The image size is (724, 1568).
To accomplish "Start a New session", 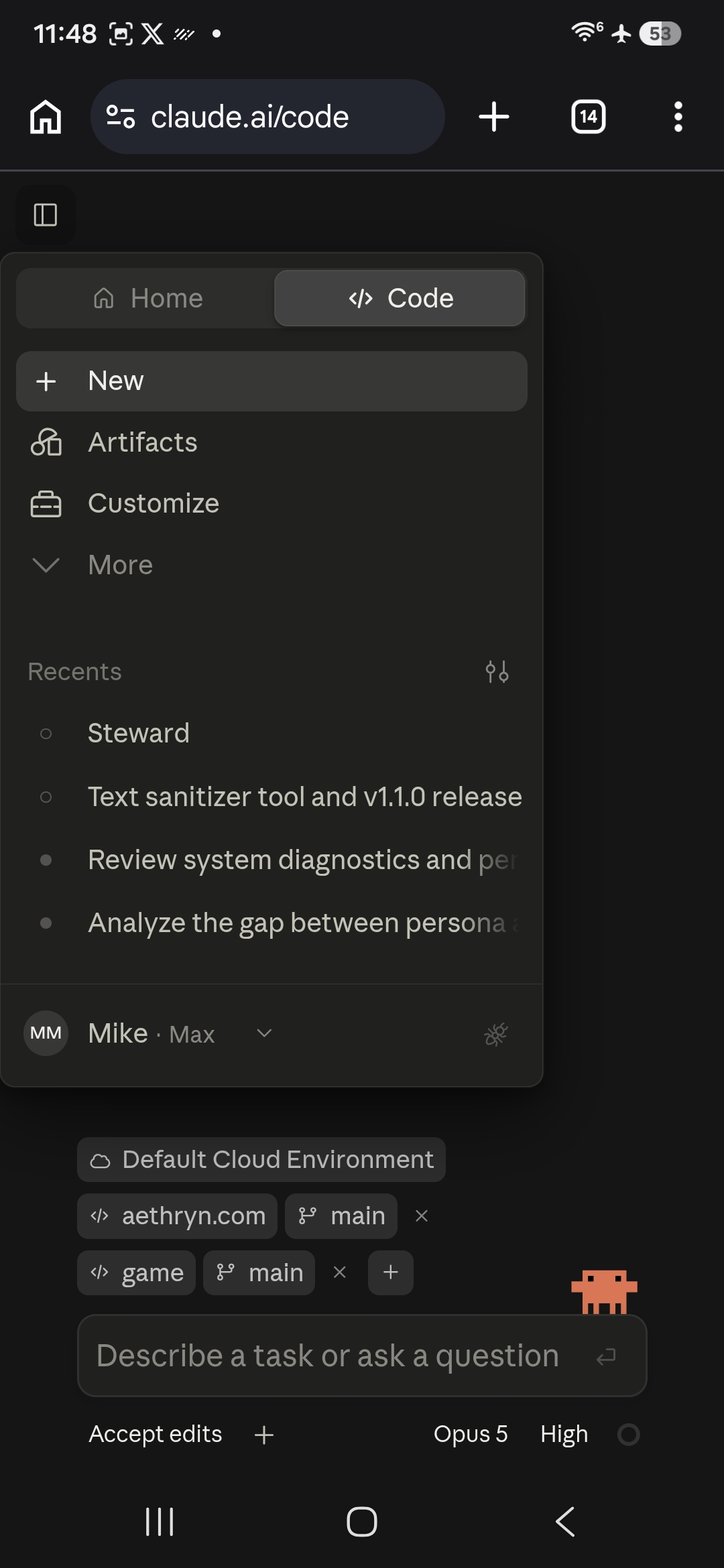I will tap(271, 381).
